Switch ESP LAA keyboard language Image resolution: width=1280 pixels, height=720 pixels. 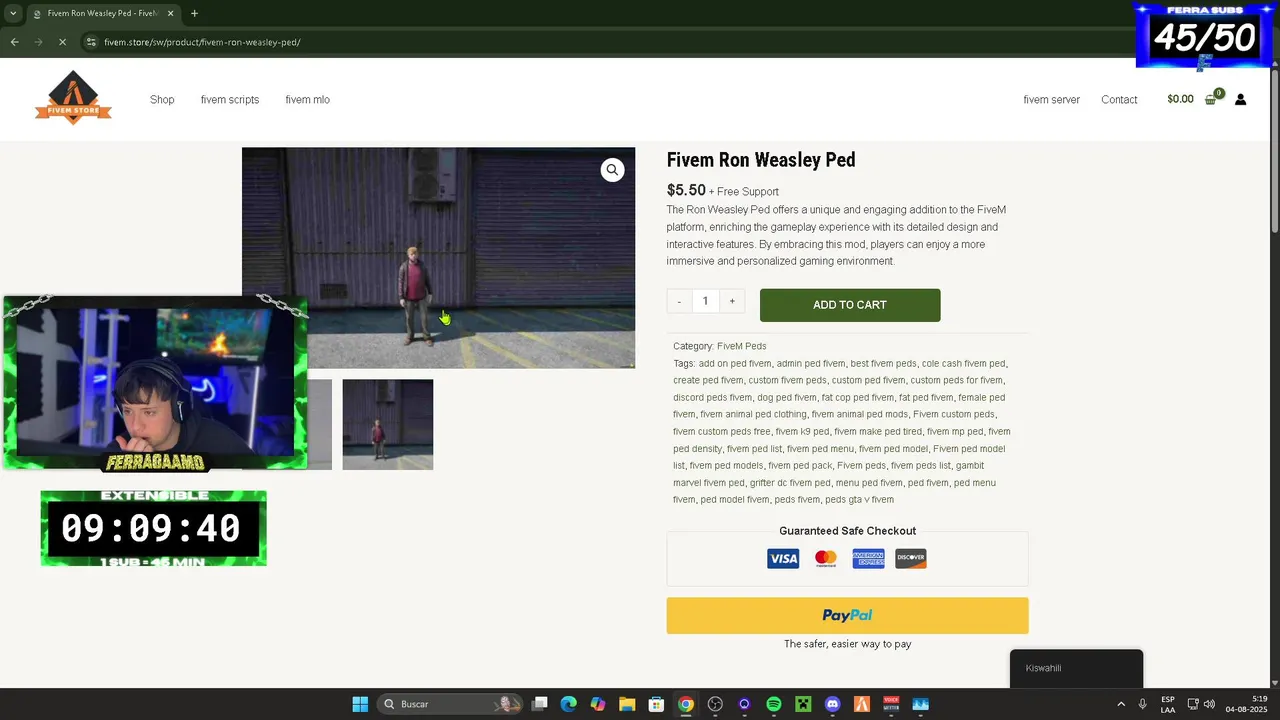coord(1168,704)
